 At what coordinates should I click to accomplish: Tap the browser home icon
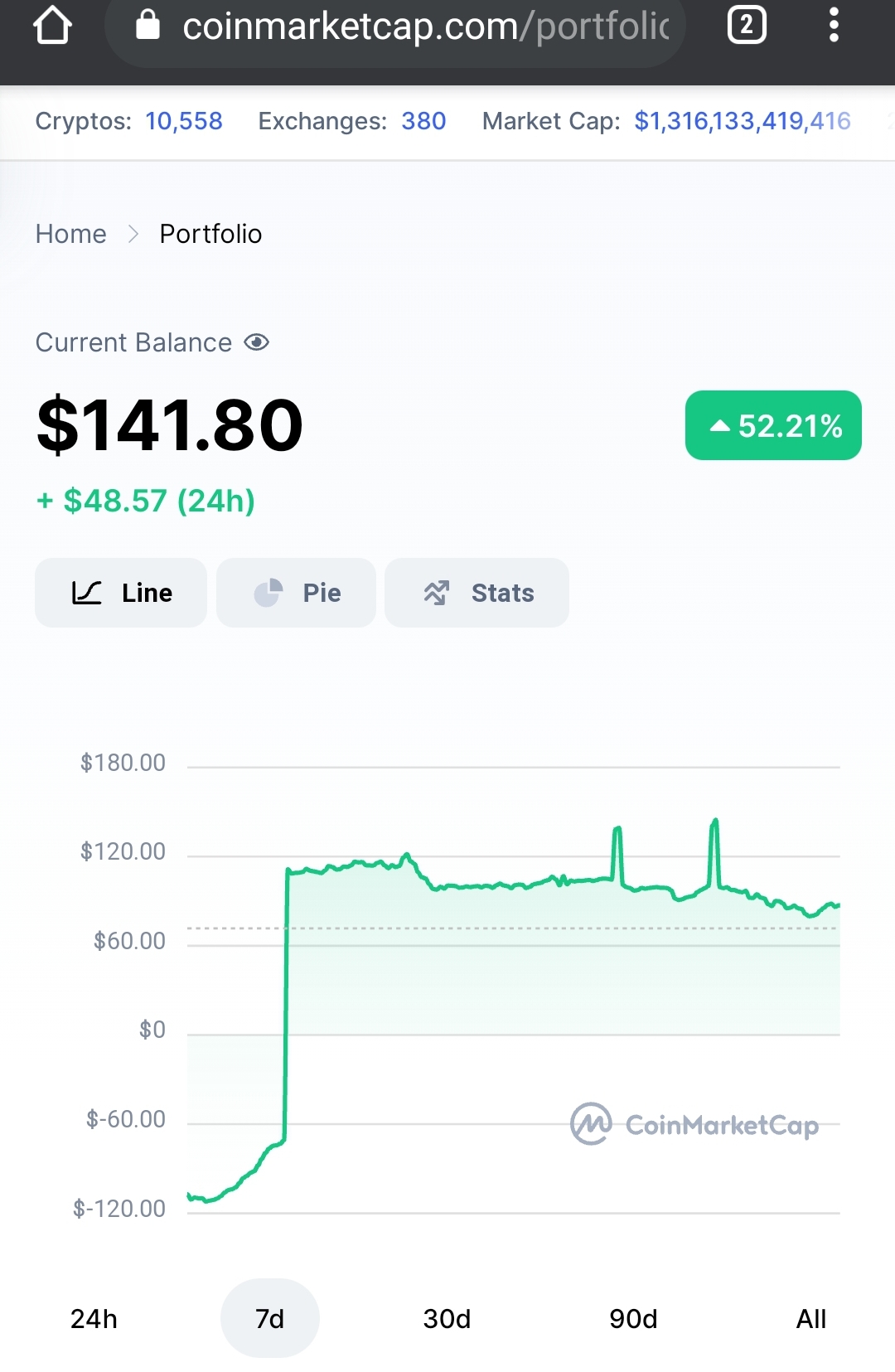(52, 25)
